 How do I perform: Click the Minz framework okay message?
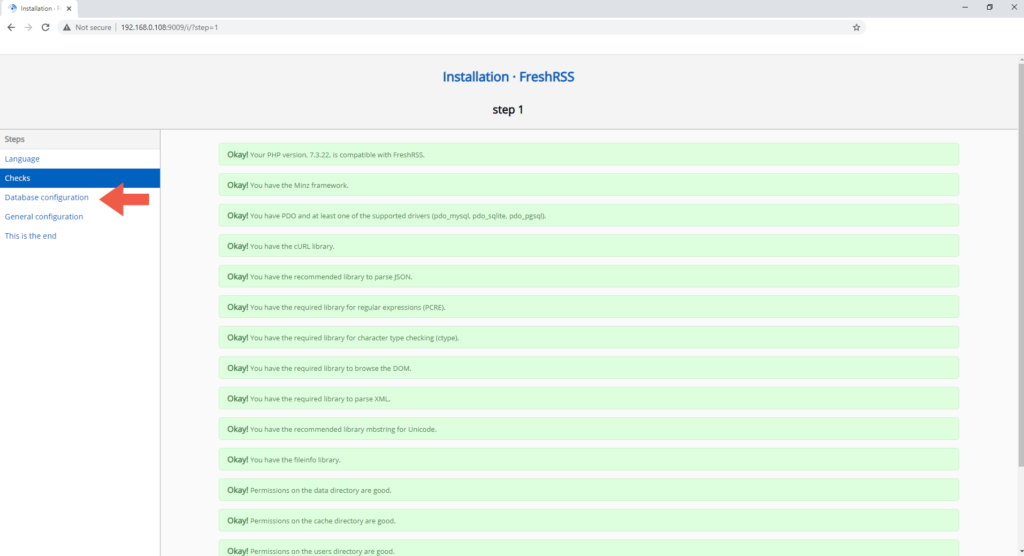(588, 185)
